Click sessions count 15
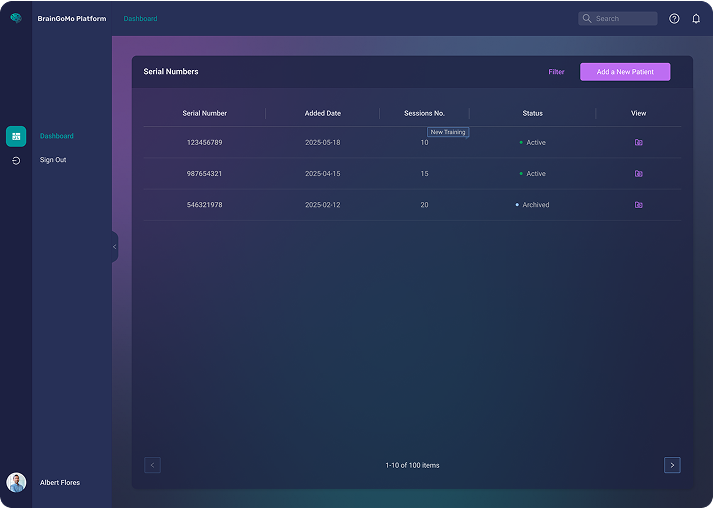Screen dimensions: 713x508 tap(424, 174)
